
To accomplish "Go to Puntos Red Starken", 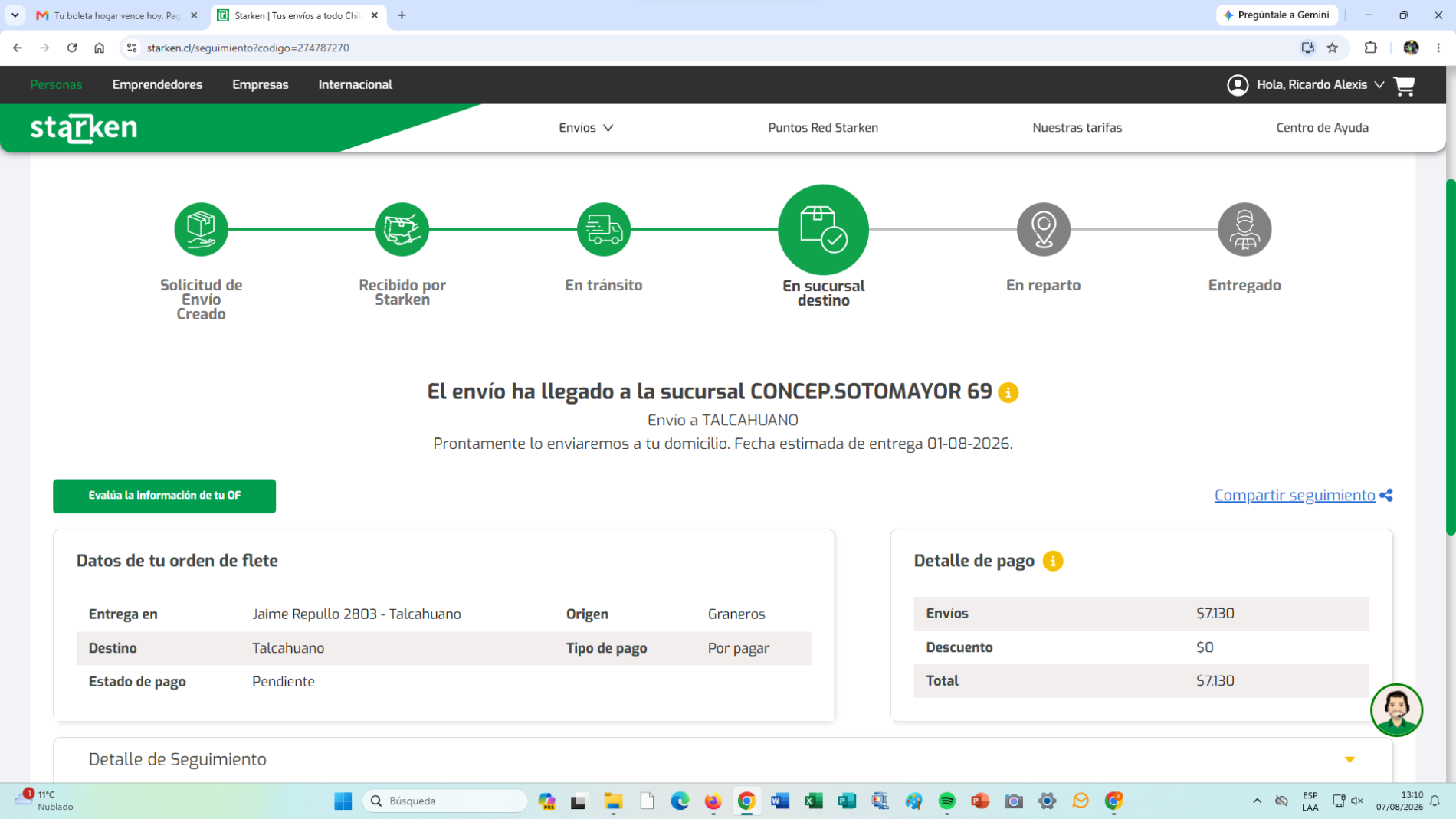I will pos(823,128).
